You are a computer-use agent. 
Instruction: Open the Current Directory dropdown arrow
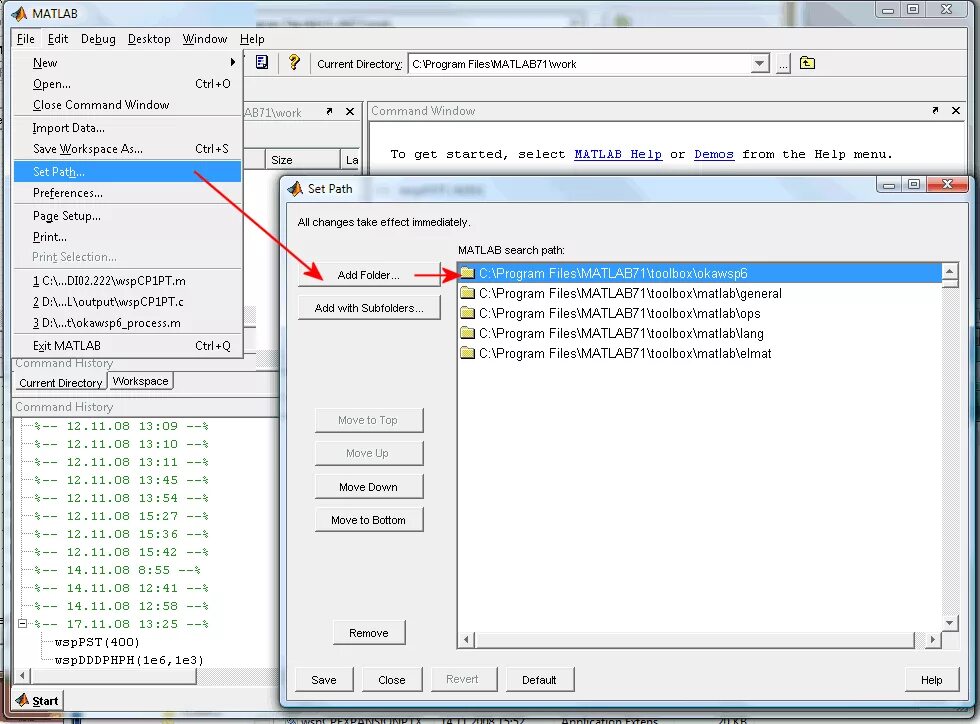[759, 64]
